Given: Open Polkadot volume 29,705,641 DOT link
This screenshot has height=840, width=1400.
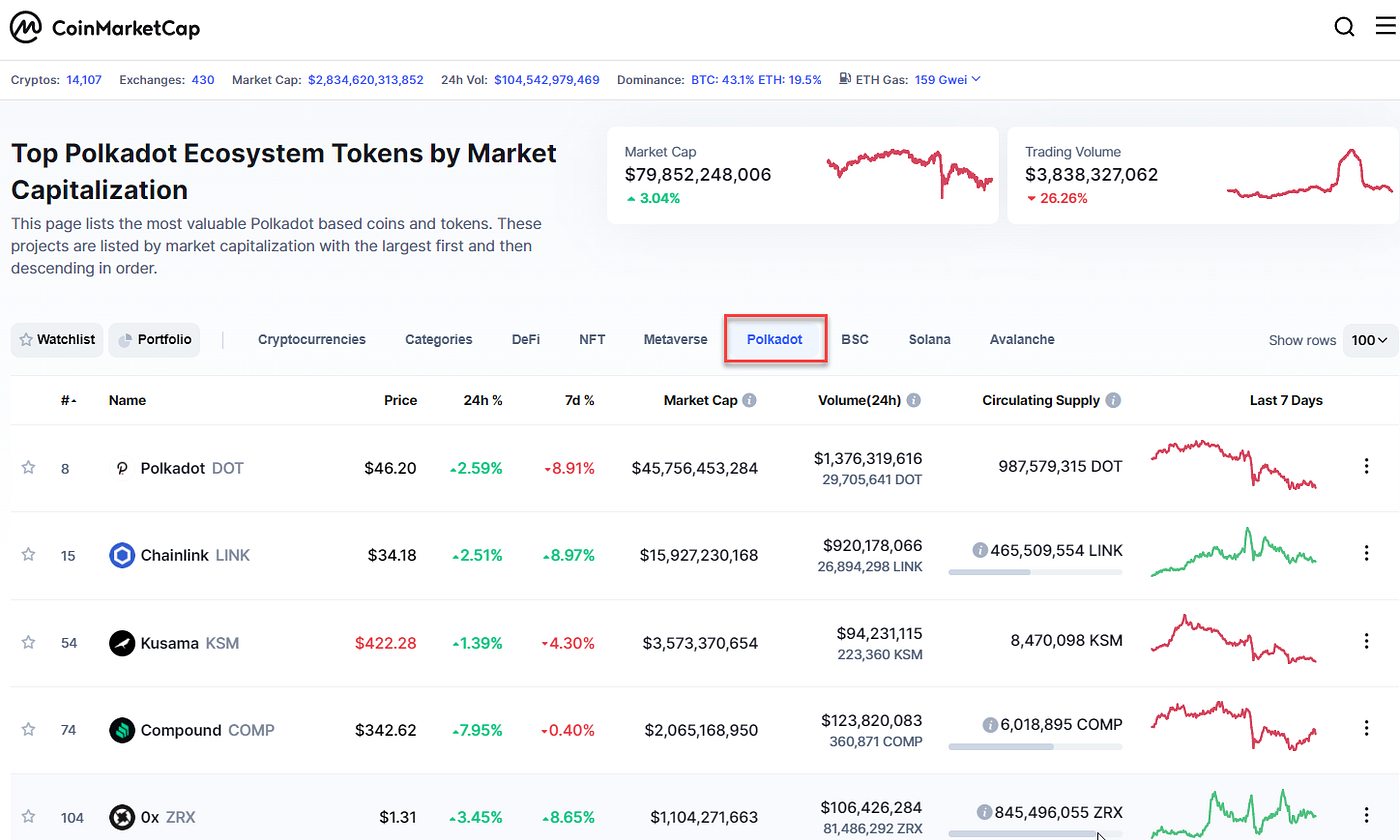Looking at the screenshot, I should pyautogui.click(x=872, y=480).
